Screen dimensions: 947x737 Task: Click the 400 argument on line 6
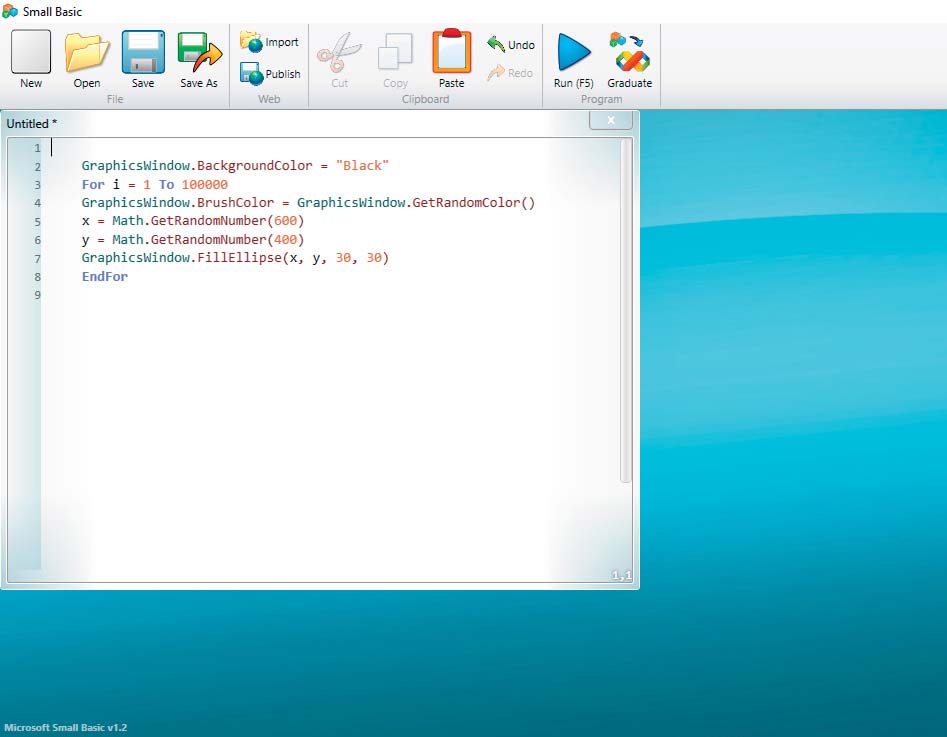[286, 239]
